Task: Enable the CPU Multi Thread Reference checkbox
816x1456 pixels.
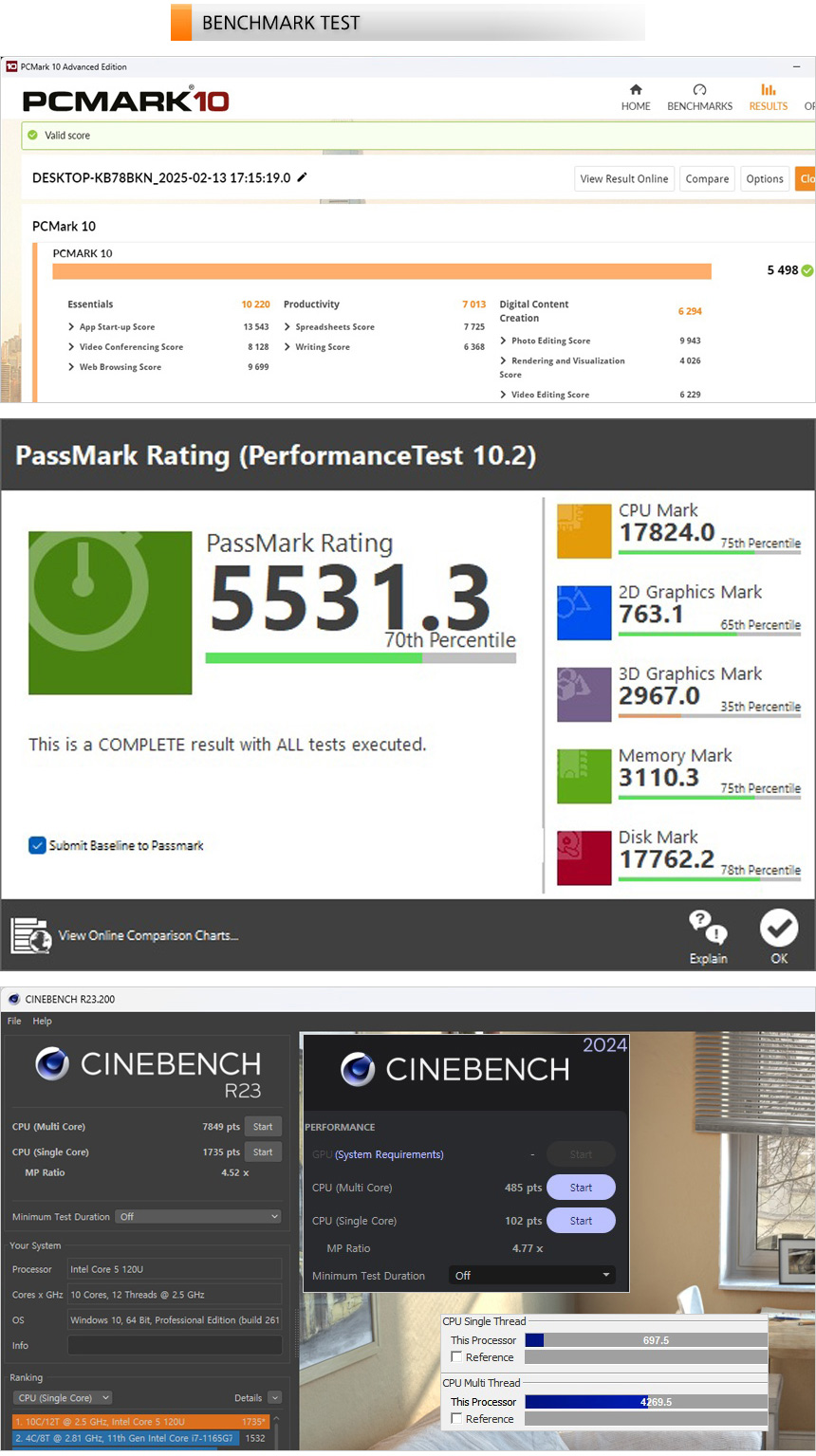Action: point(457,1419)
